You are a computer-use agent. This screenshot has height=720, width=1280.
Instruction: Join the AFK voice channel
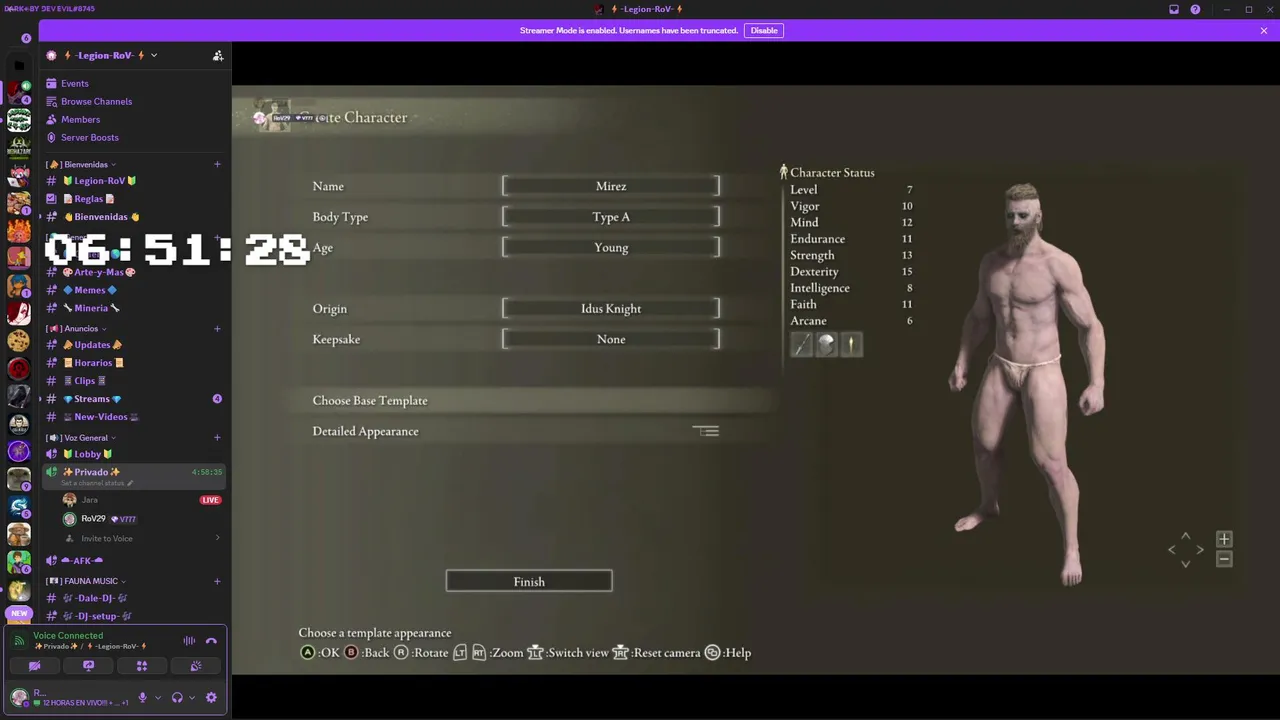(x=82, y=561)
